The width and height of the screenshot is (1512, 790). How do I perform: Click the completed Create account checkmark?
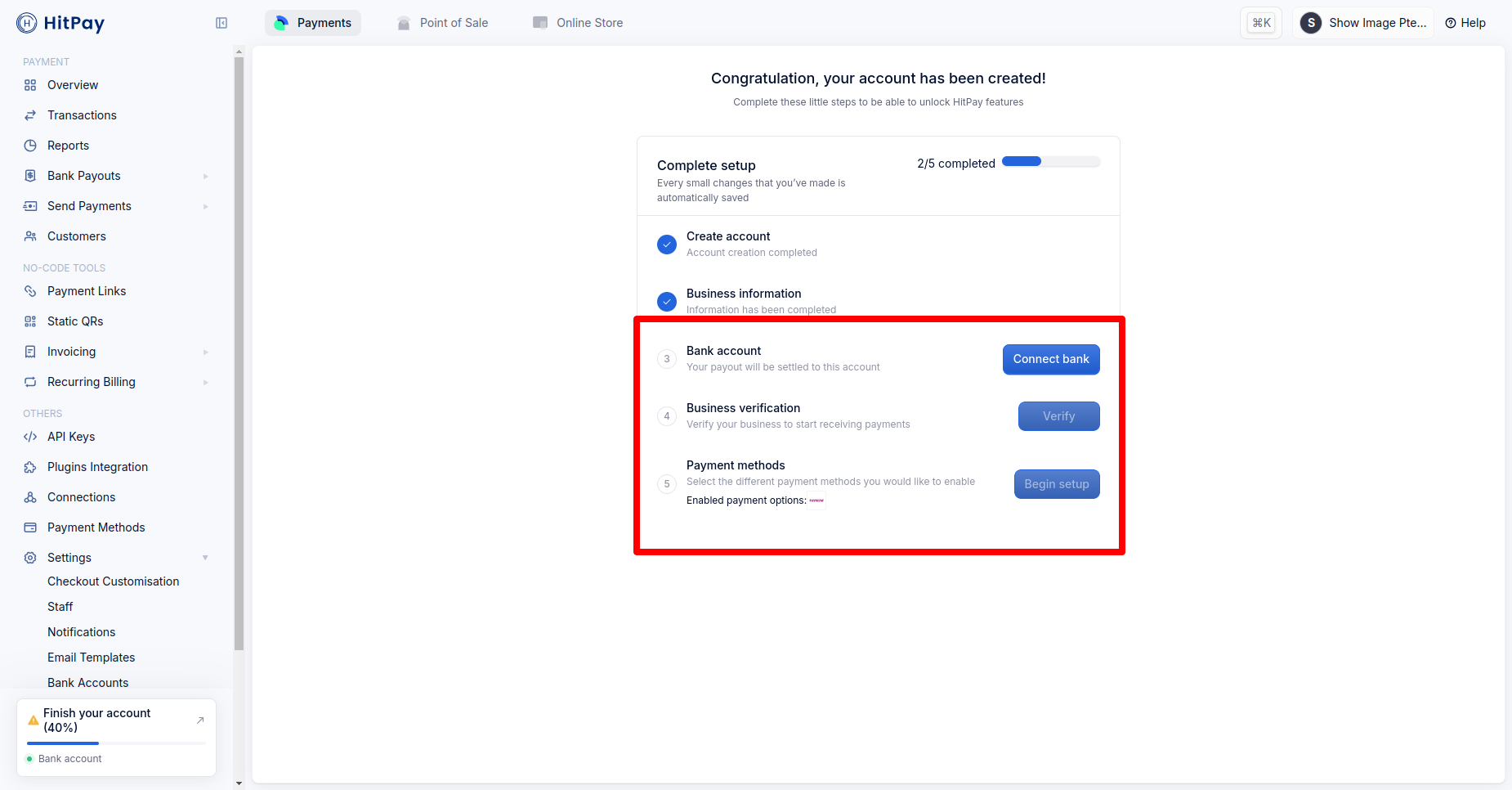[667, 245]
